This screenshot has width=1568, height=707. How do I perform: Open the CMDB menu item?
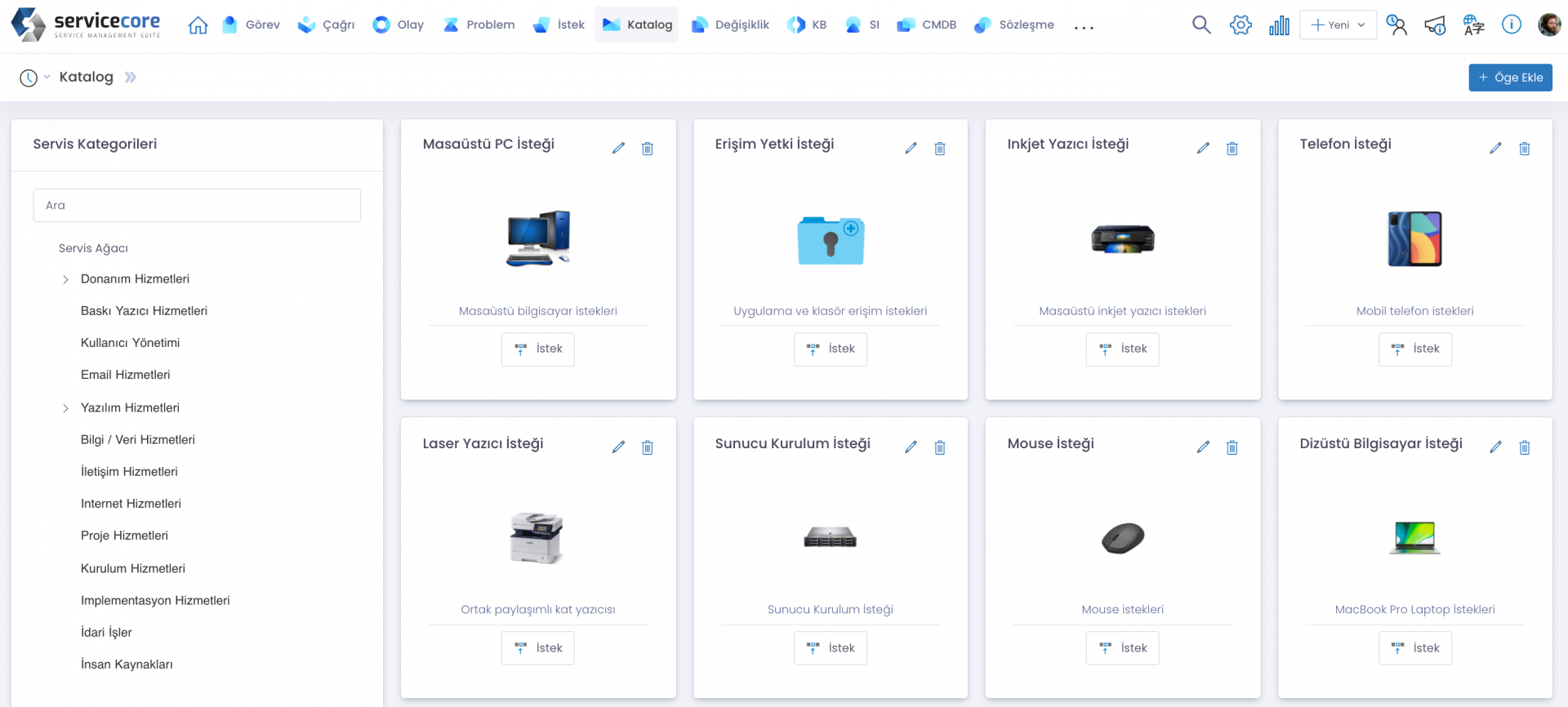[927, 25]
